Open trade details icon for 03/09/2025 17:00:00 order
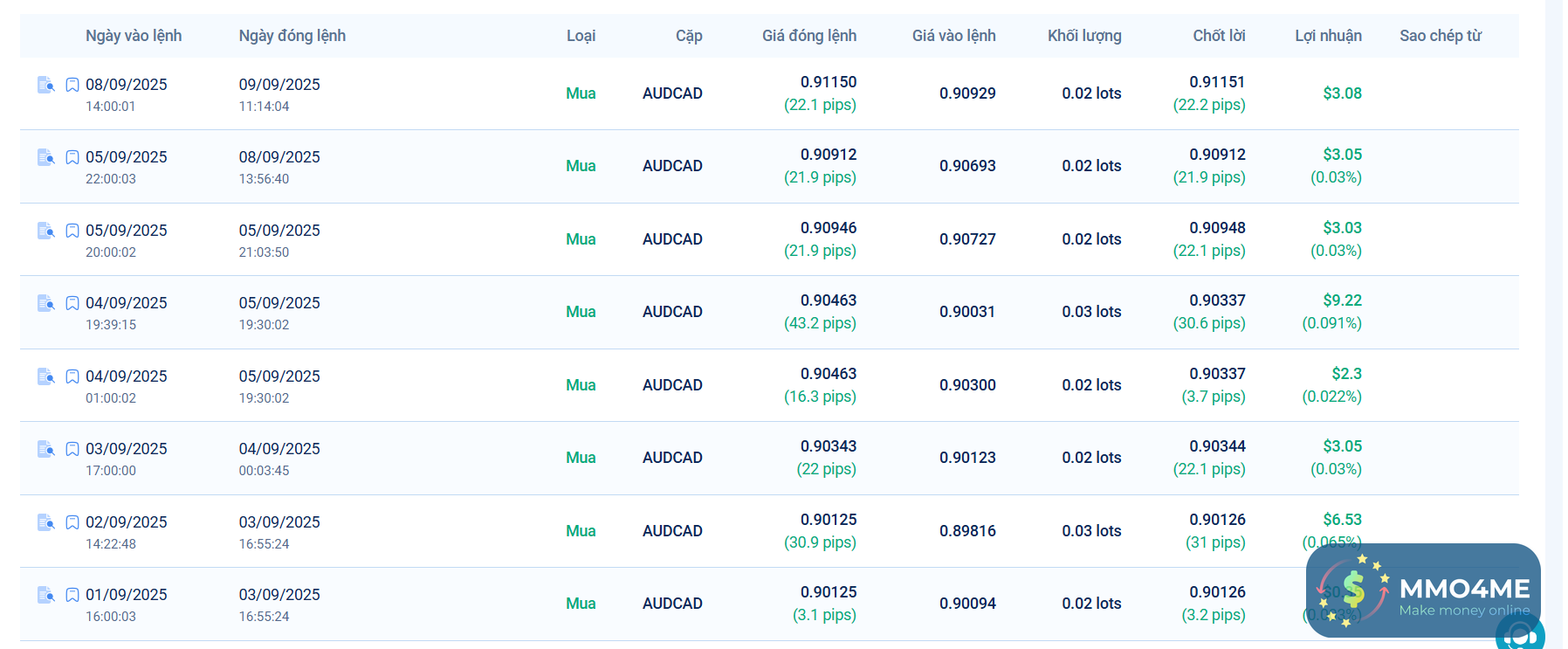 click(46, 449)
